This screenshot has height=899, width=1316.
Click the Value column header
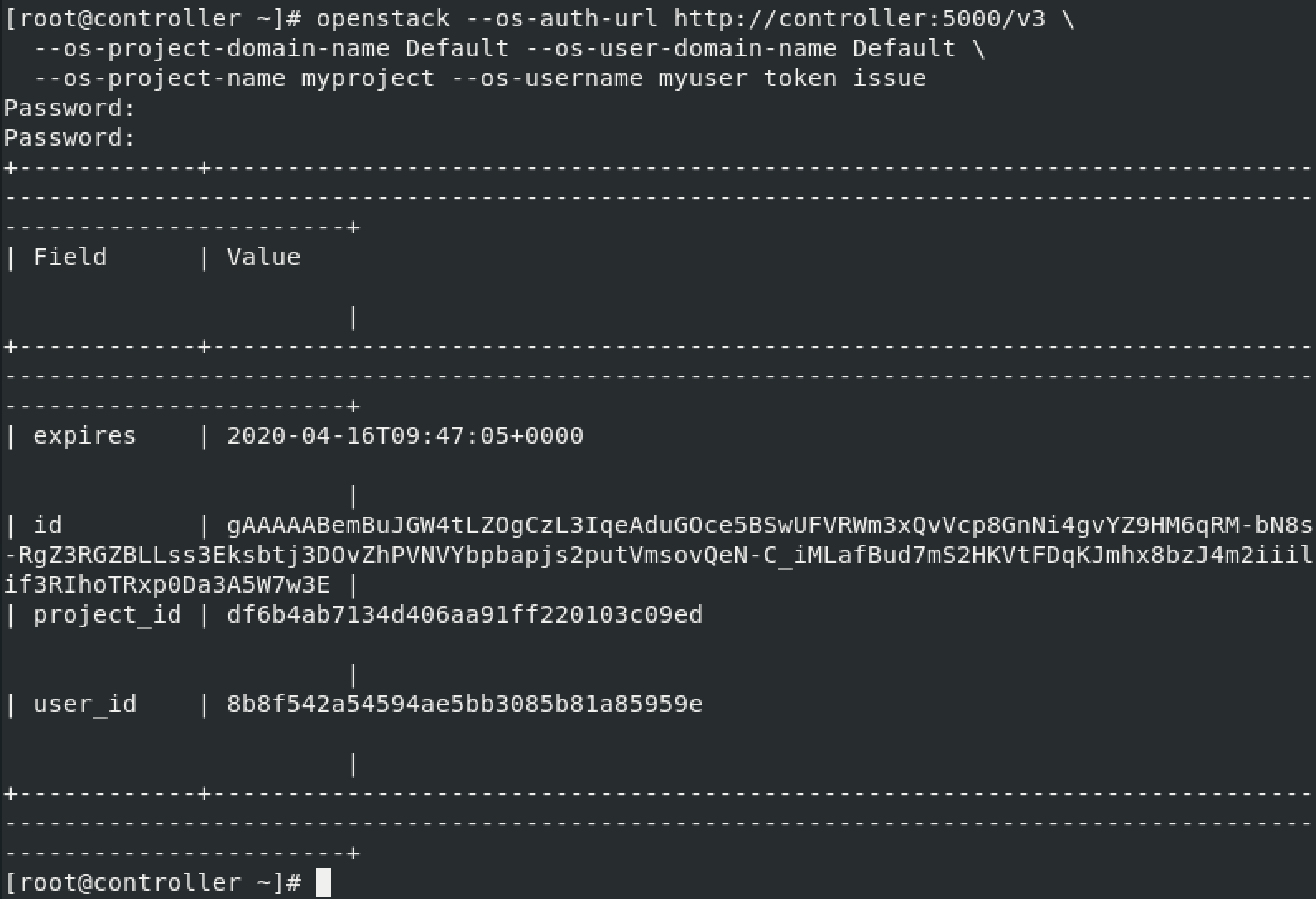click(264, 257)
